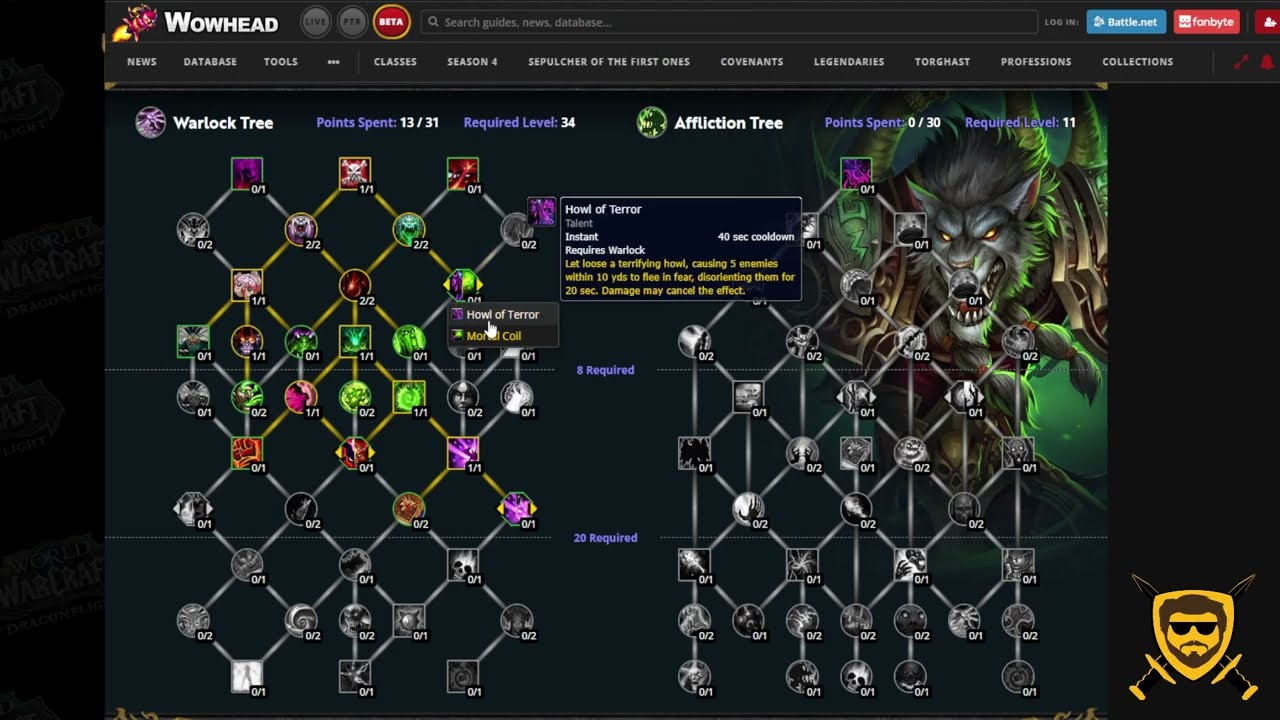Open the DATABASE menu
This screenshot has width=1280, height=720.
(x=210, y=62)
